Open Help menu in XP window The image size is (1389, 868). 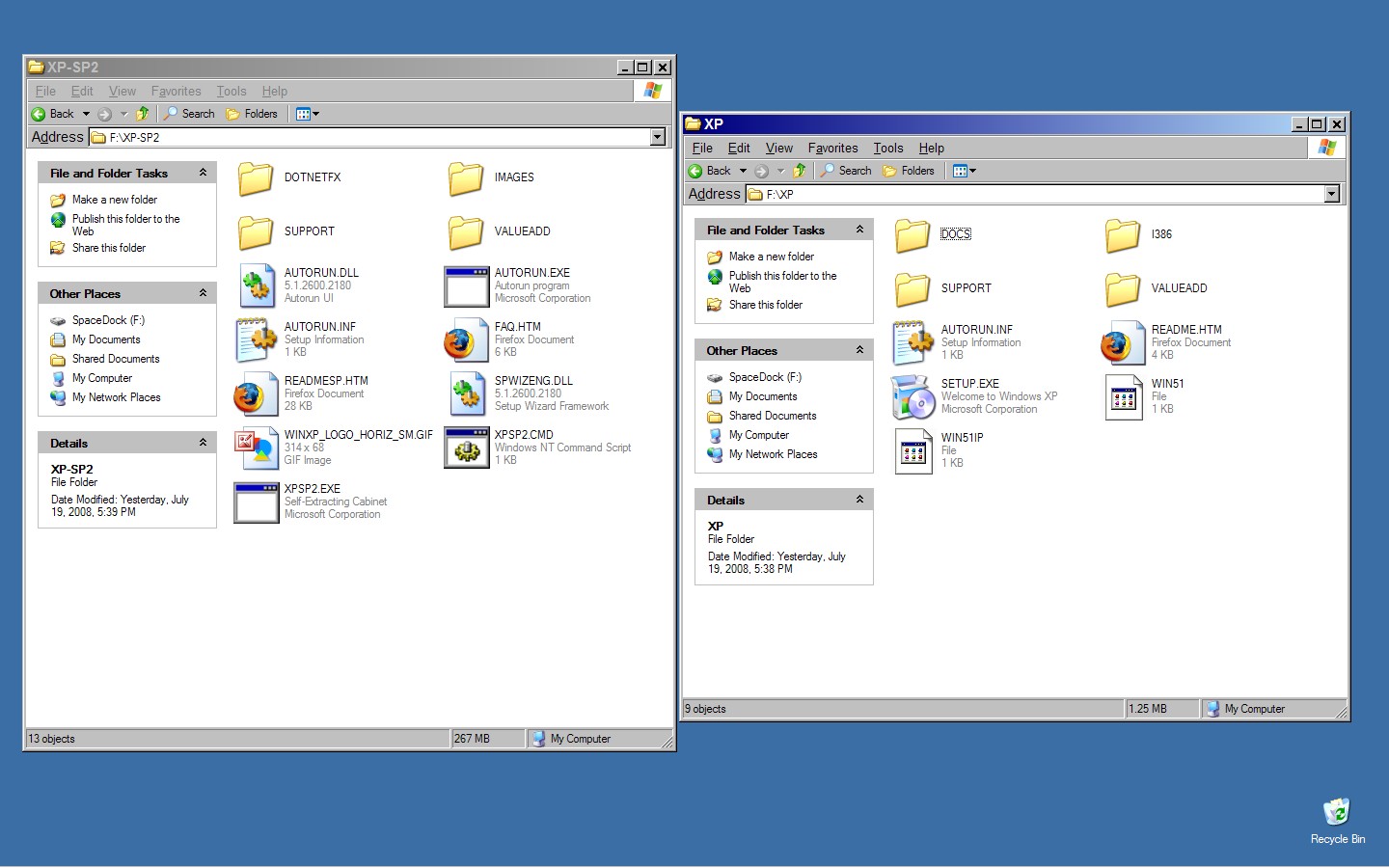point(931,148)
